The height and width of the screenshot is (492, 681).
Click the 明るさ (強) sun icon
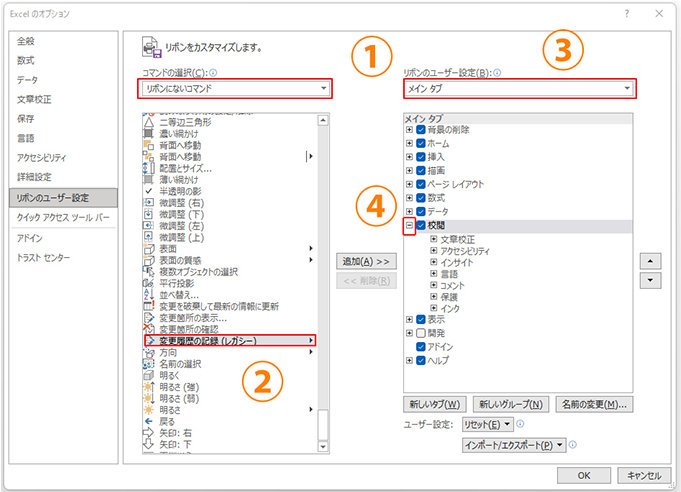pos(149,387)
